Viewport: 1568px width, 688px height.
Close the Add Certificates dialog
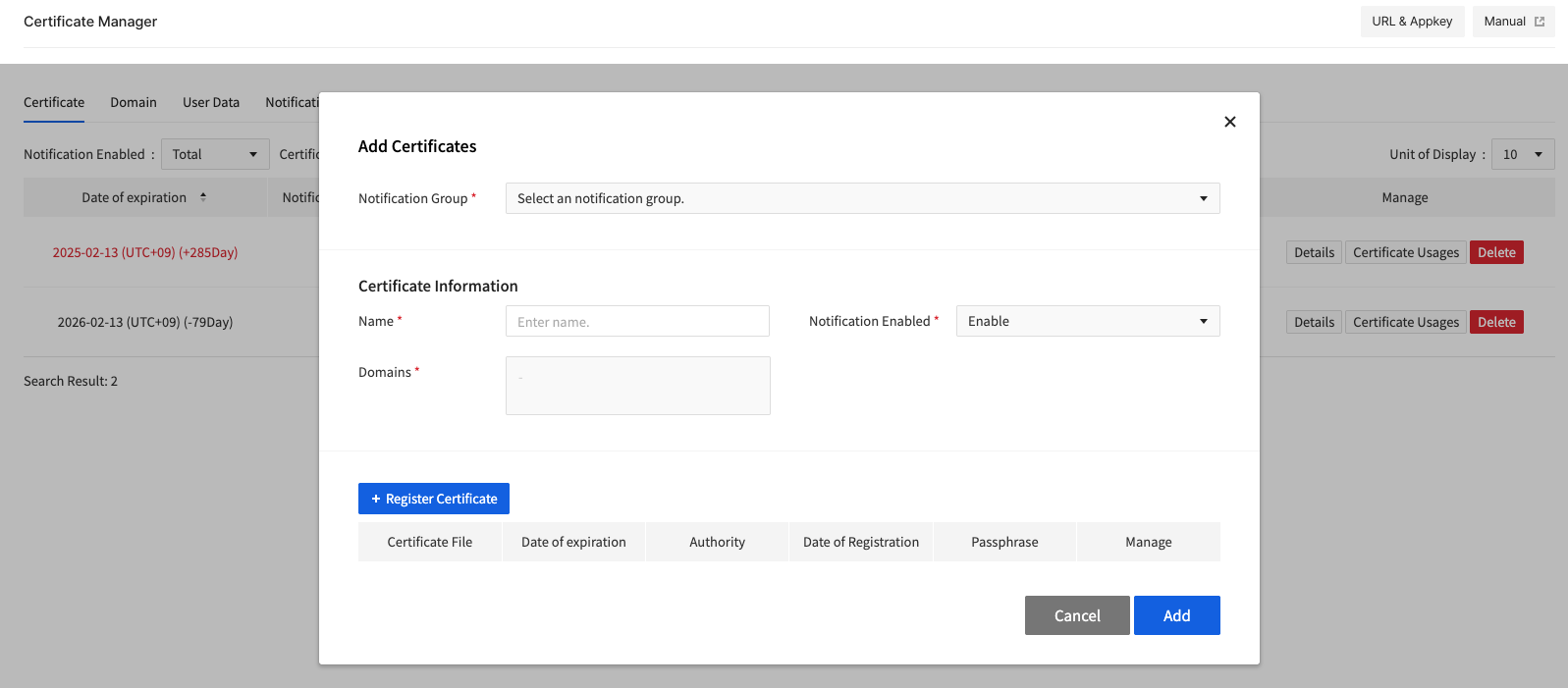[x=1229, y=122]
